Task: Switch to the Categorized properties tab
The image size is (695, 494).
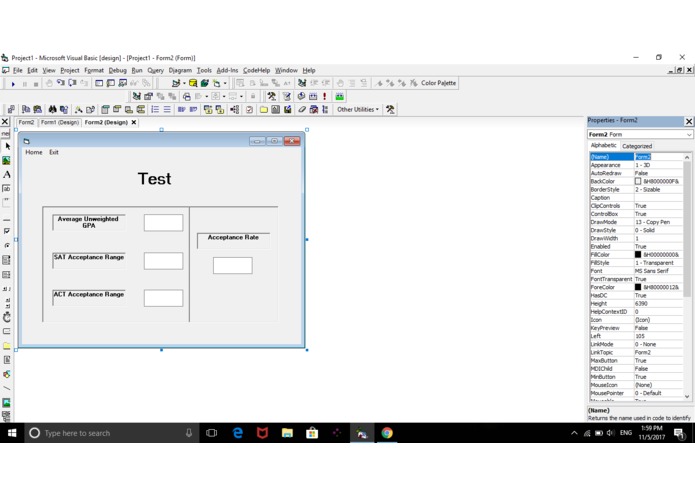Action: 637,146
